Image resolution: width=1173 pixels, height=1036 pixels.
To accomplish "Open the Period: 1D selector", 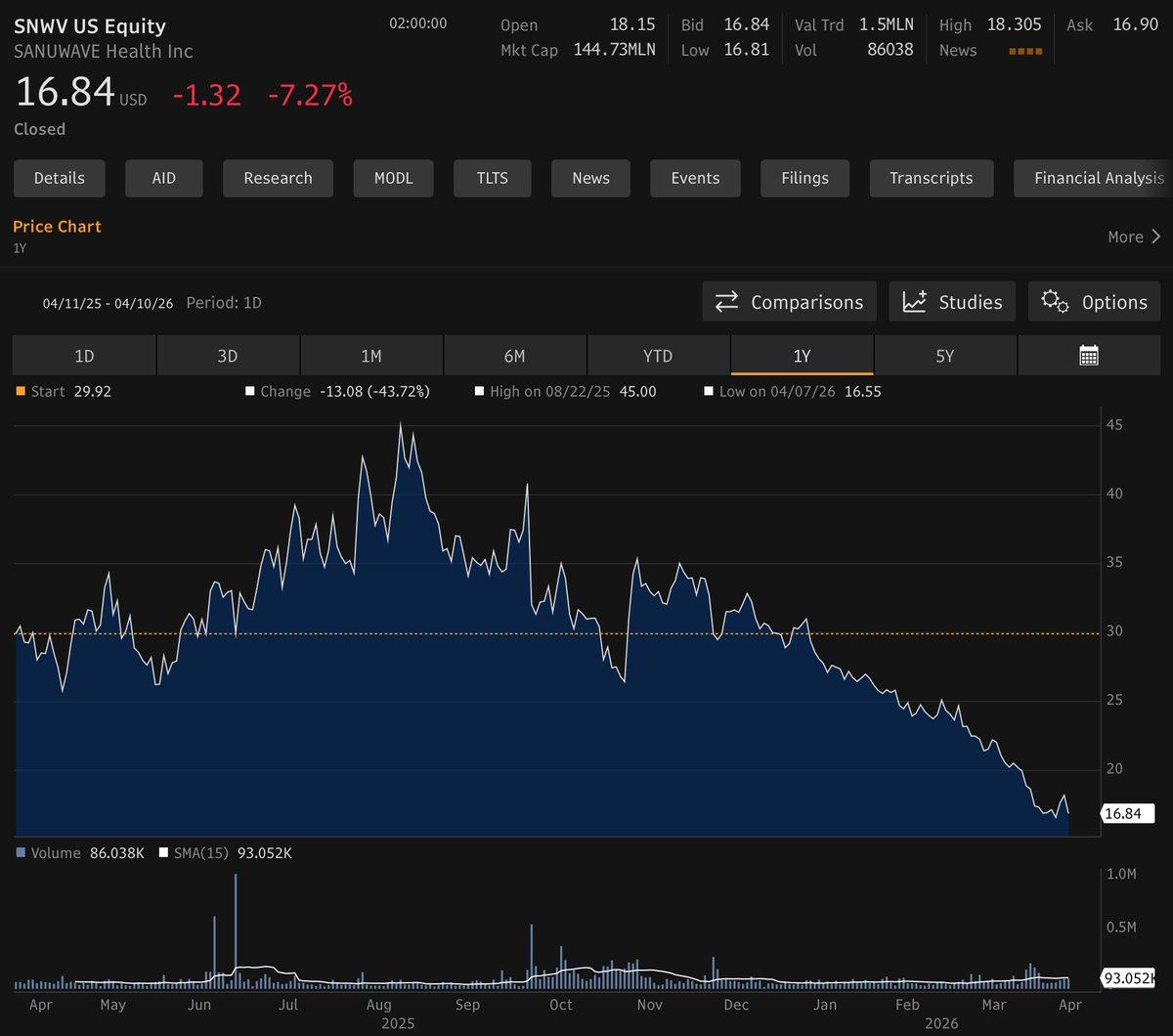I will [x=224, y=303].
